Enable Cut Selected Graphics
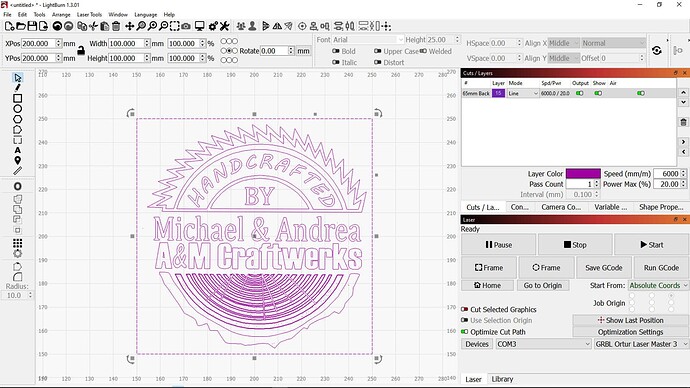The image size is (690, 388). point(464,309)
